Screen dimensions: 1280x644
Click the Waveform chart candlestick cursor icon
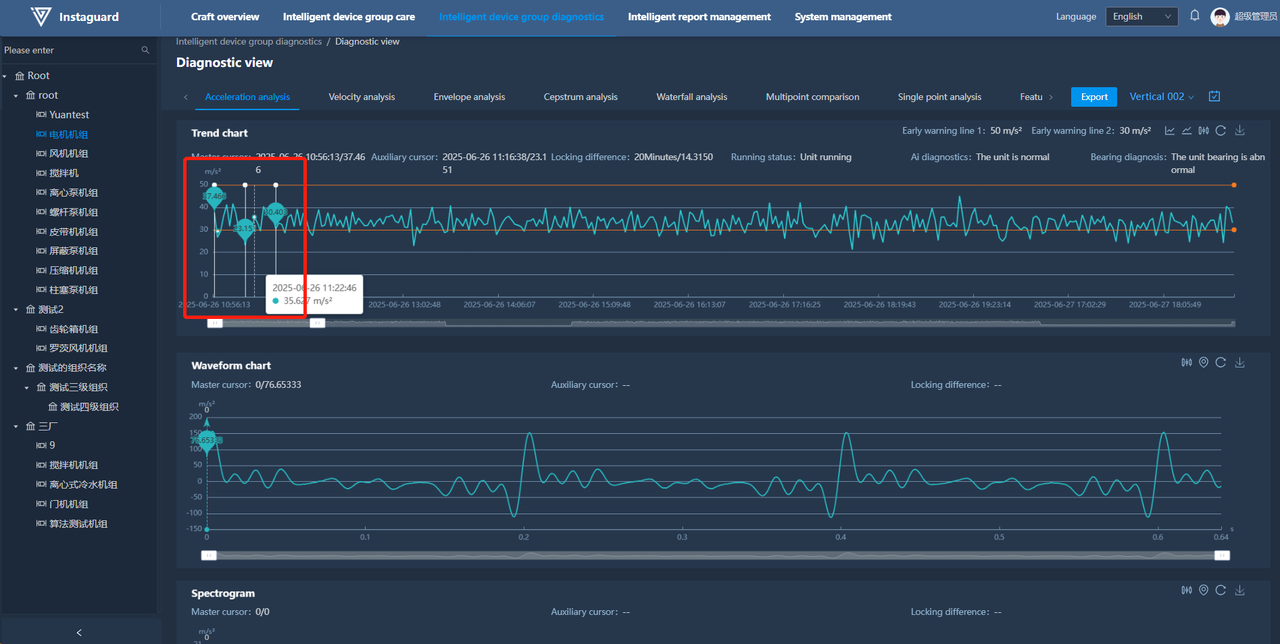click(x=1187, y=363)
